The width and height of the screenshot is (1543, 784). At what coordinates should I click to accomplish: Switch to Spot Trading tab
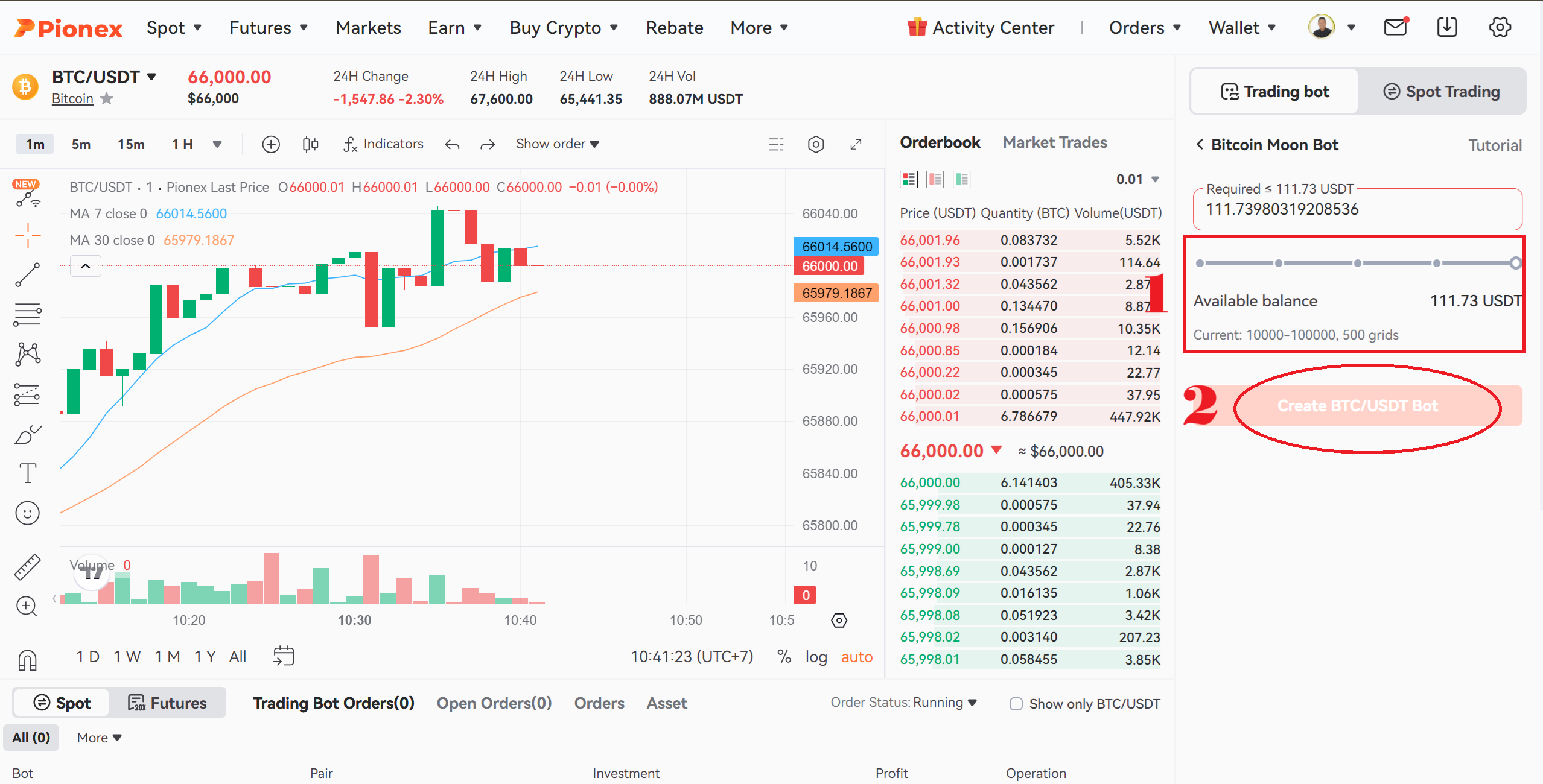click(x=1442, y=92)
